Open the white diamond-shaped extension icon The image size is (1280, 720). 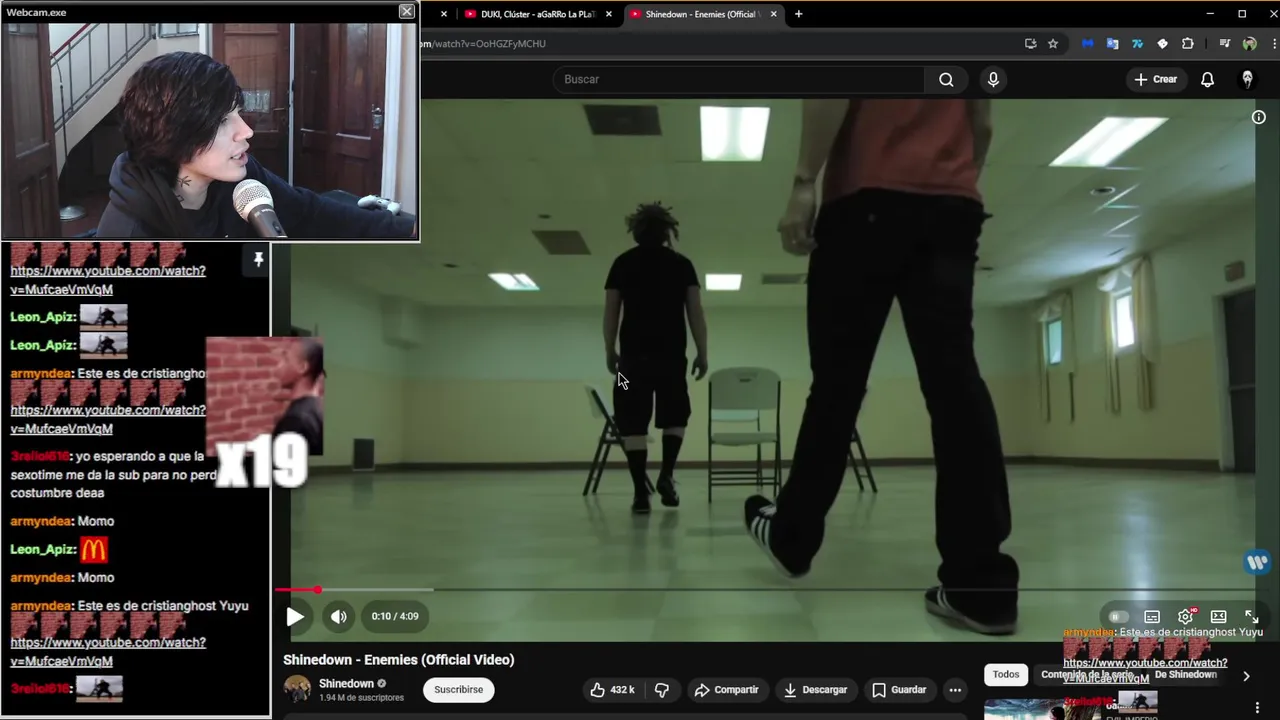1162,44
